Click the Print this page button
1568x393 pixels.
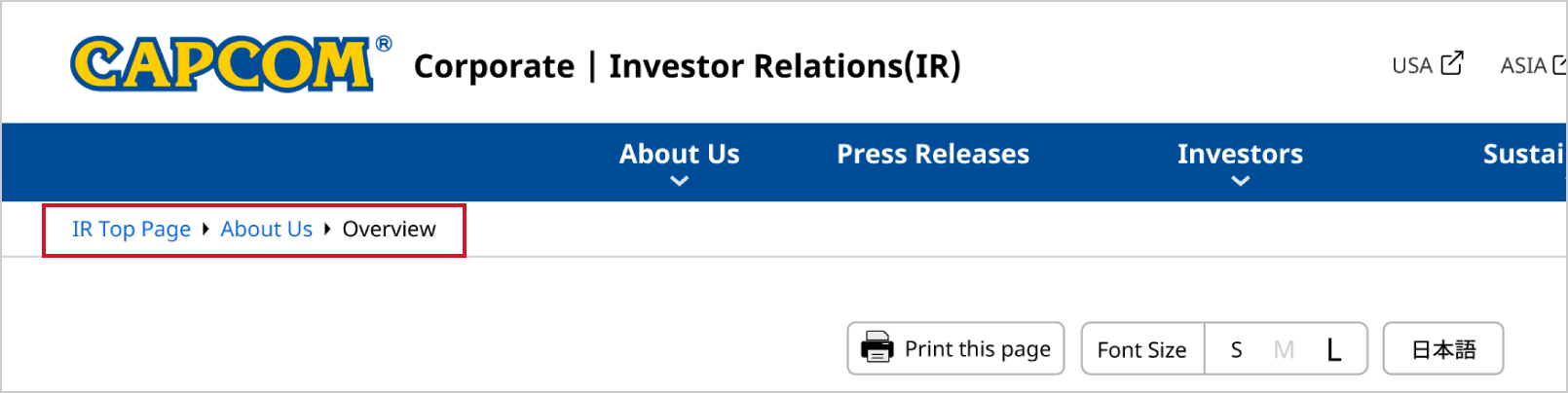pos(955,348)
